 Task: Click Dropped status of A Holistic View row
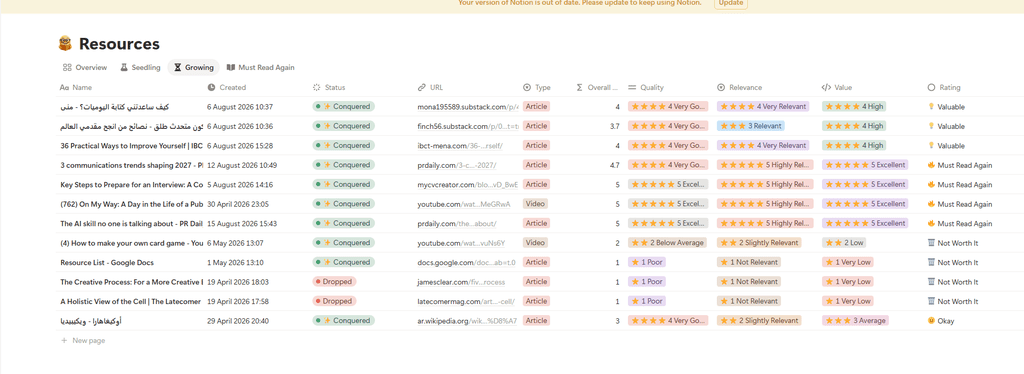click(x=334, y=302)
